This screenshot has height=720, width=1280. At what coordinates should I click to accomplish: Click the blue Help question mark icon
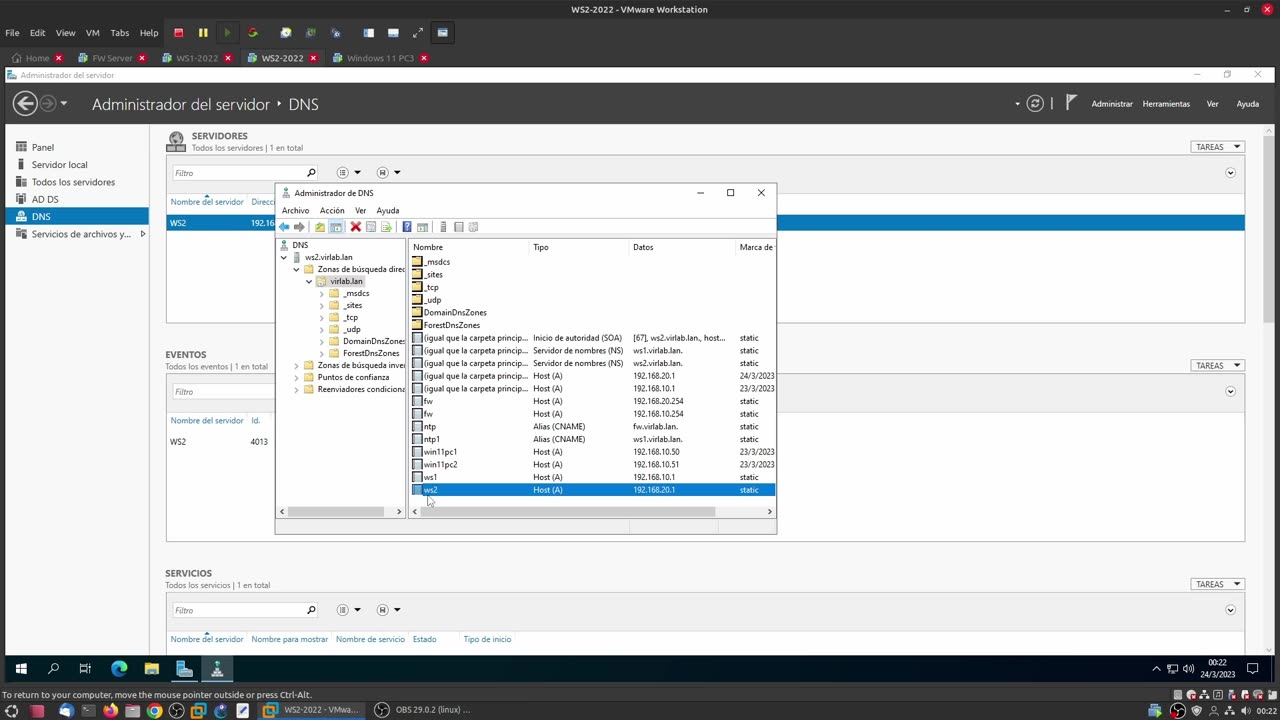pos(407,227)
